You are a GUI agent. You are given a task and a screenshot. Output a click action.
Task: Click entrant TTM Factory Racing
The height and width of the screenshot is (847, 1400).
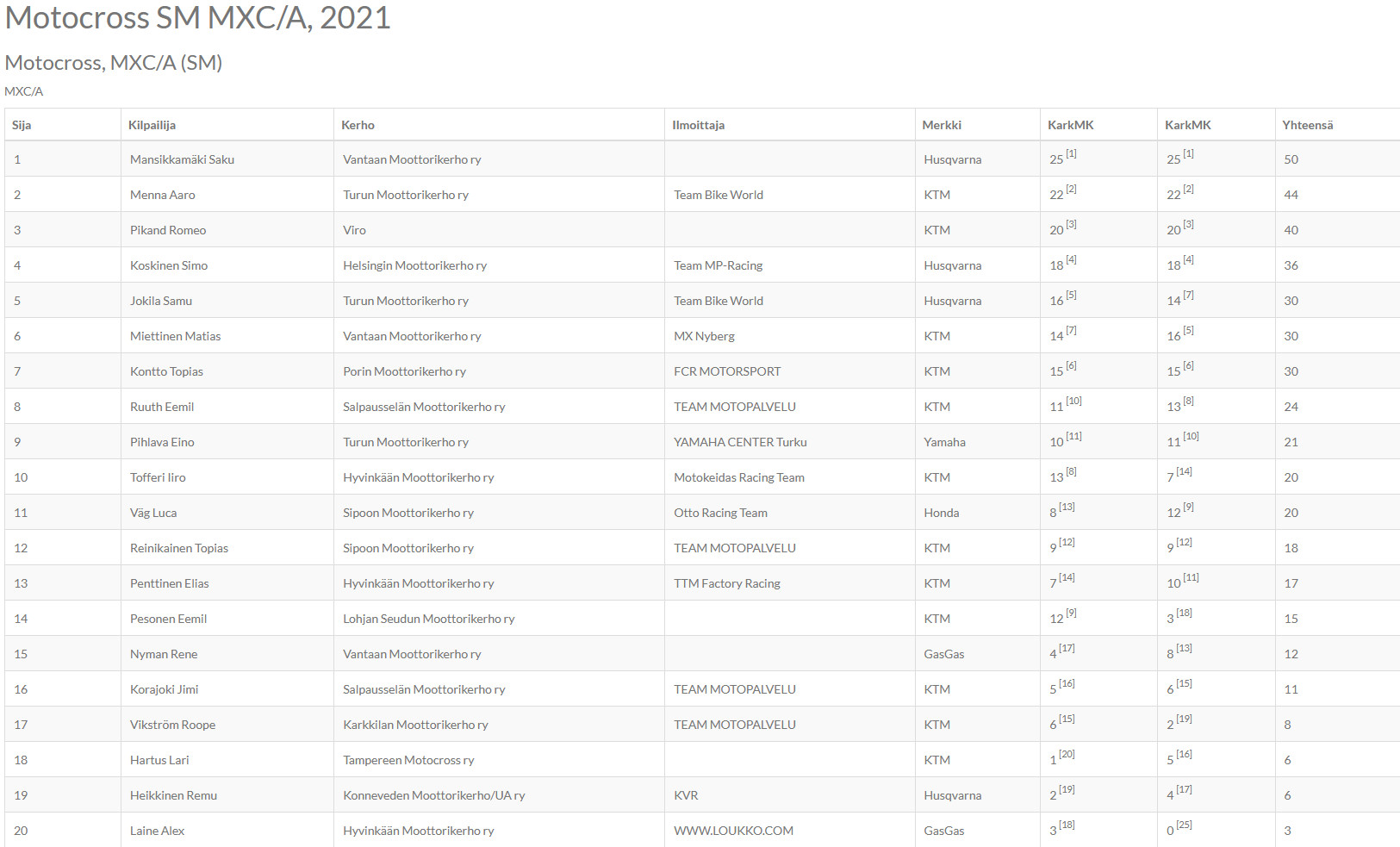727,583
